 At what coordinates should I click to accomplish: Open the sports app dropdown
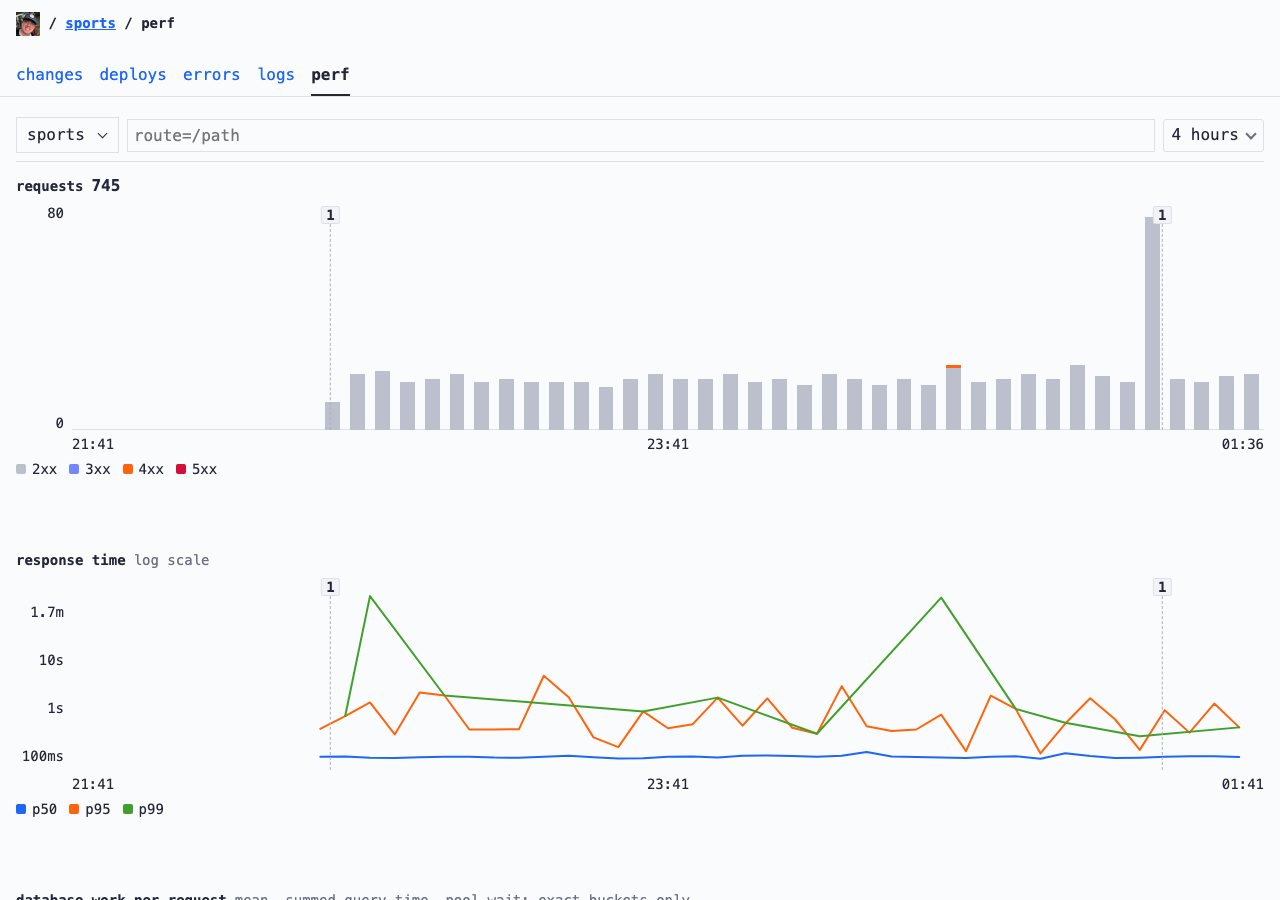click(67, 135)
